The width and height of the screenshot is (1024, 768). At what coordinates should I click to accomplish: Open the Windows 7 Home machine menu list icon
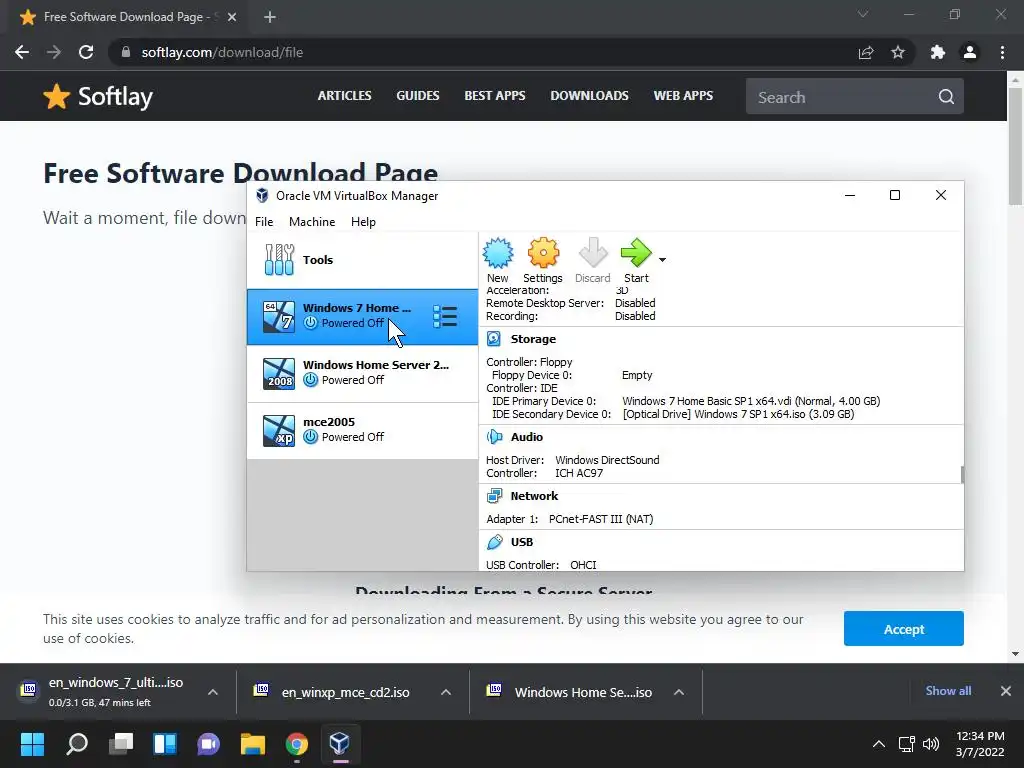(x=445, y=317)
